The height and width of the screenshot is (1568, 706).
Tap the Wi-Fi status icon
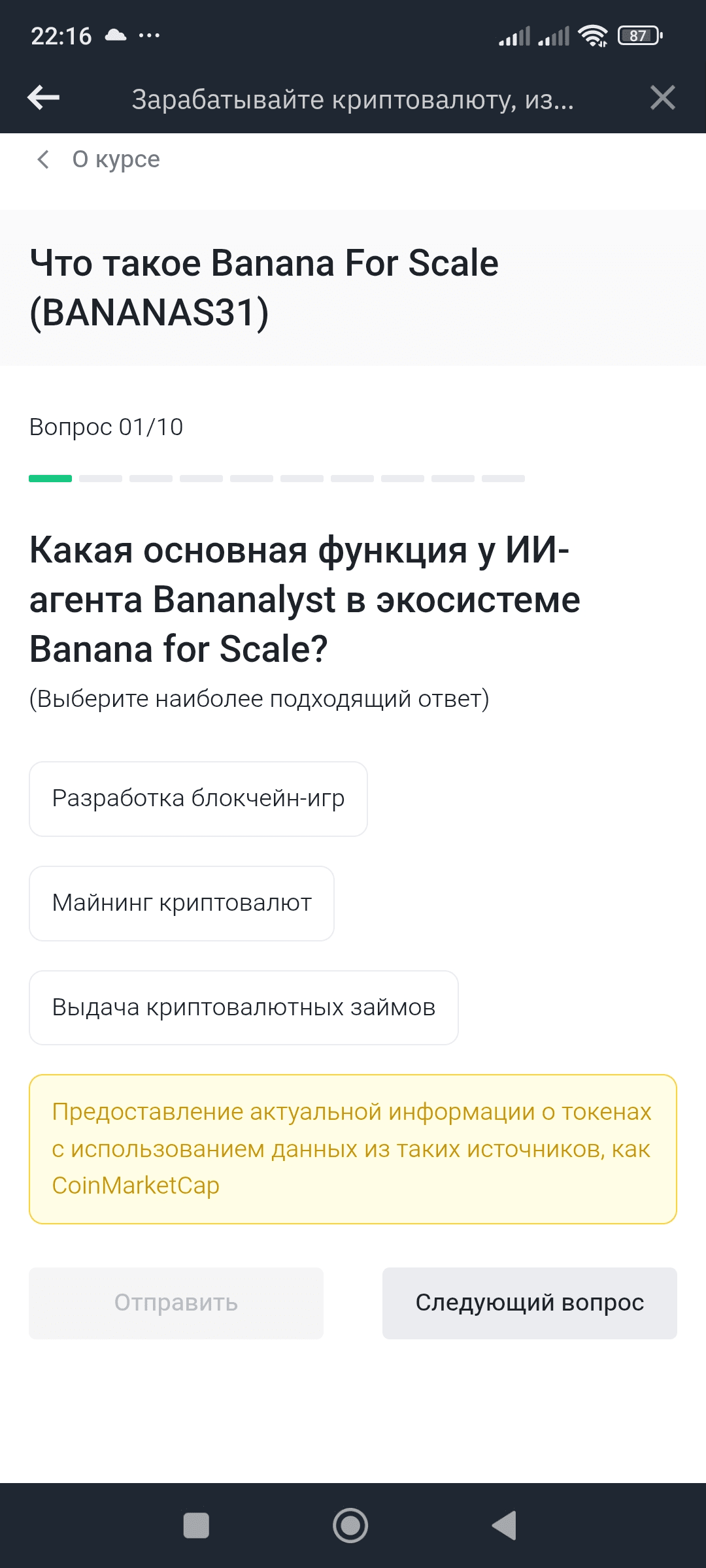pos(594,36)
